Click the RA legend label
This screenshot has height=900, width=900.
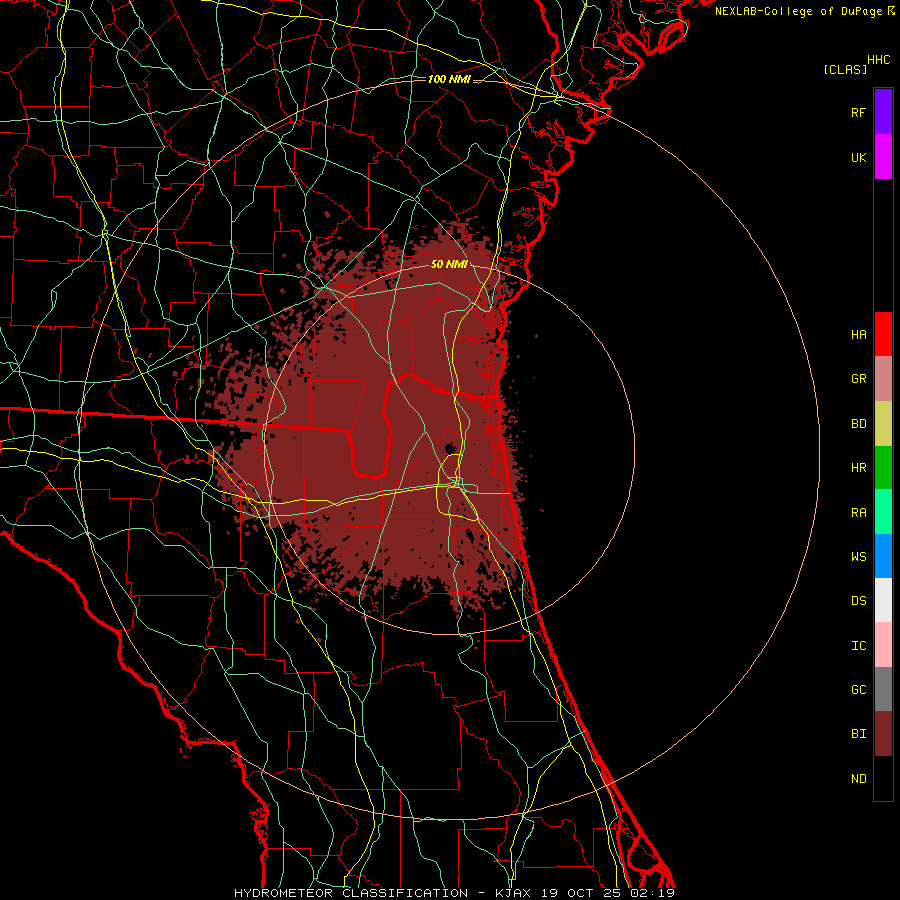pyautogui.click(x=858, y=513)
